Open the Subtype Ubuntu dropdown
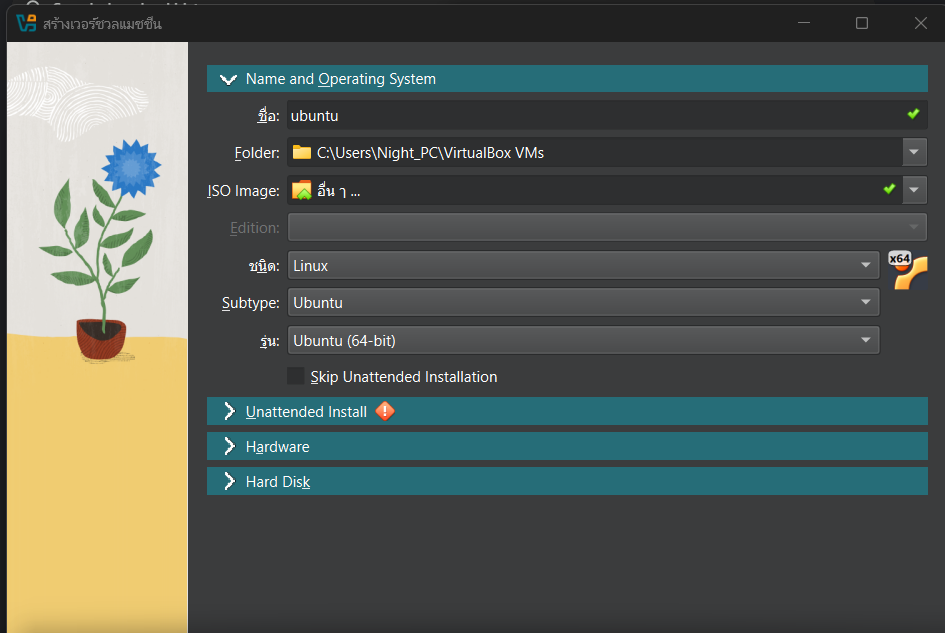Viewport: 945px width, 633px height. (584, 303)
